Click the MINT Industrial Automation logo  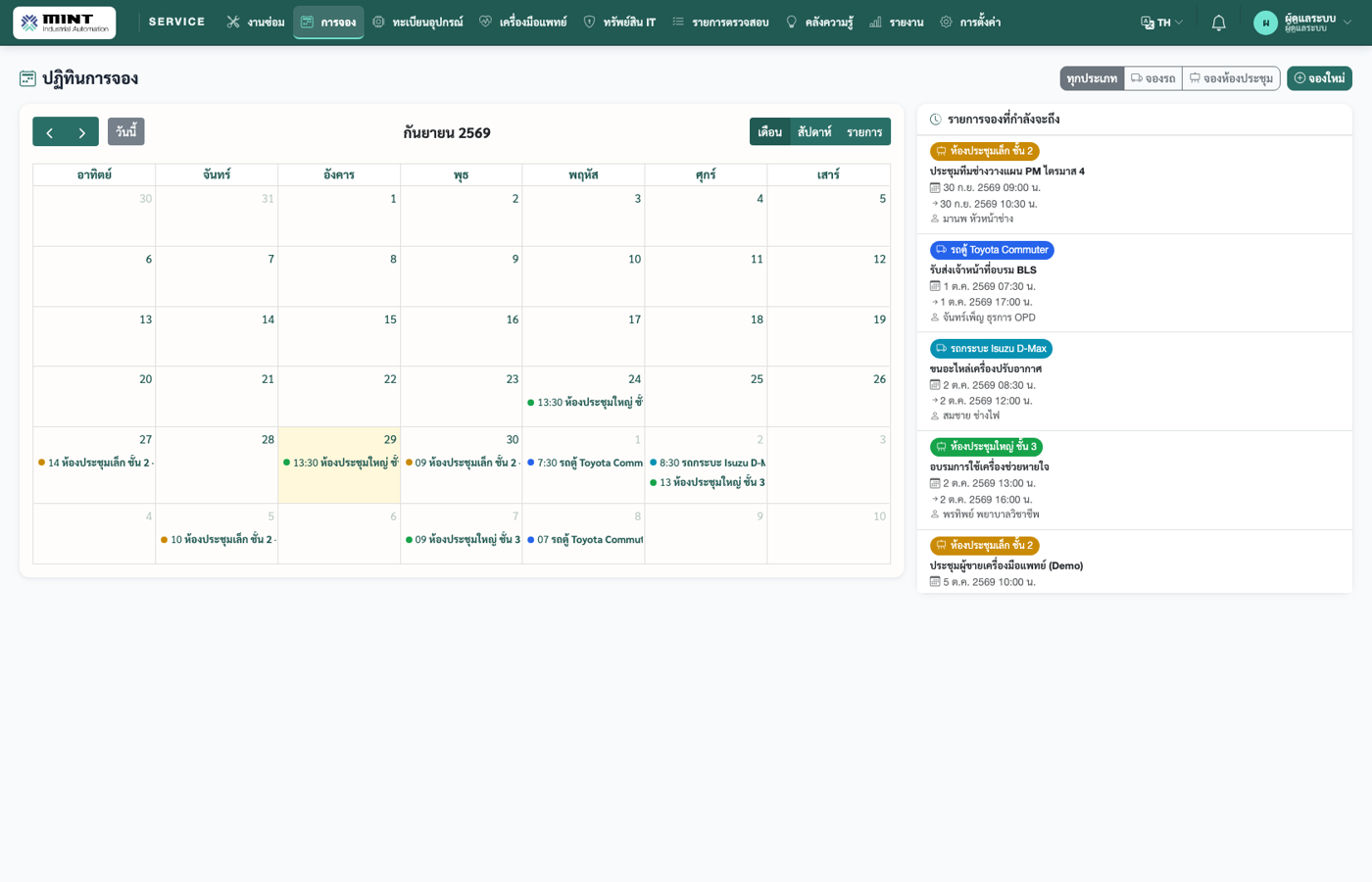tap(65, 23)
